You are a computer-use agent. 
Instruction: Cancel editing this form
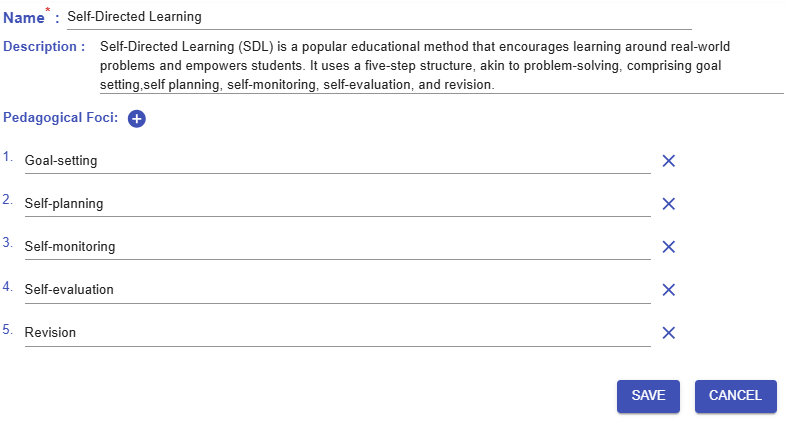(x=735, y=396)
